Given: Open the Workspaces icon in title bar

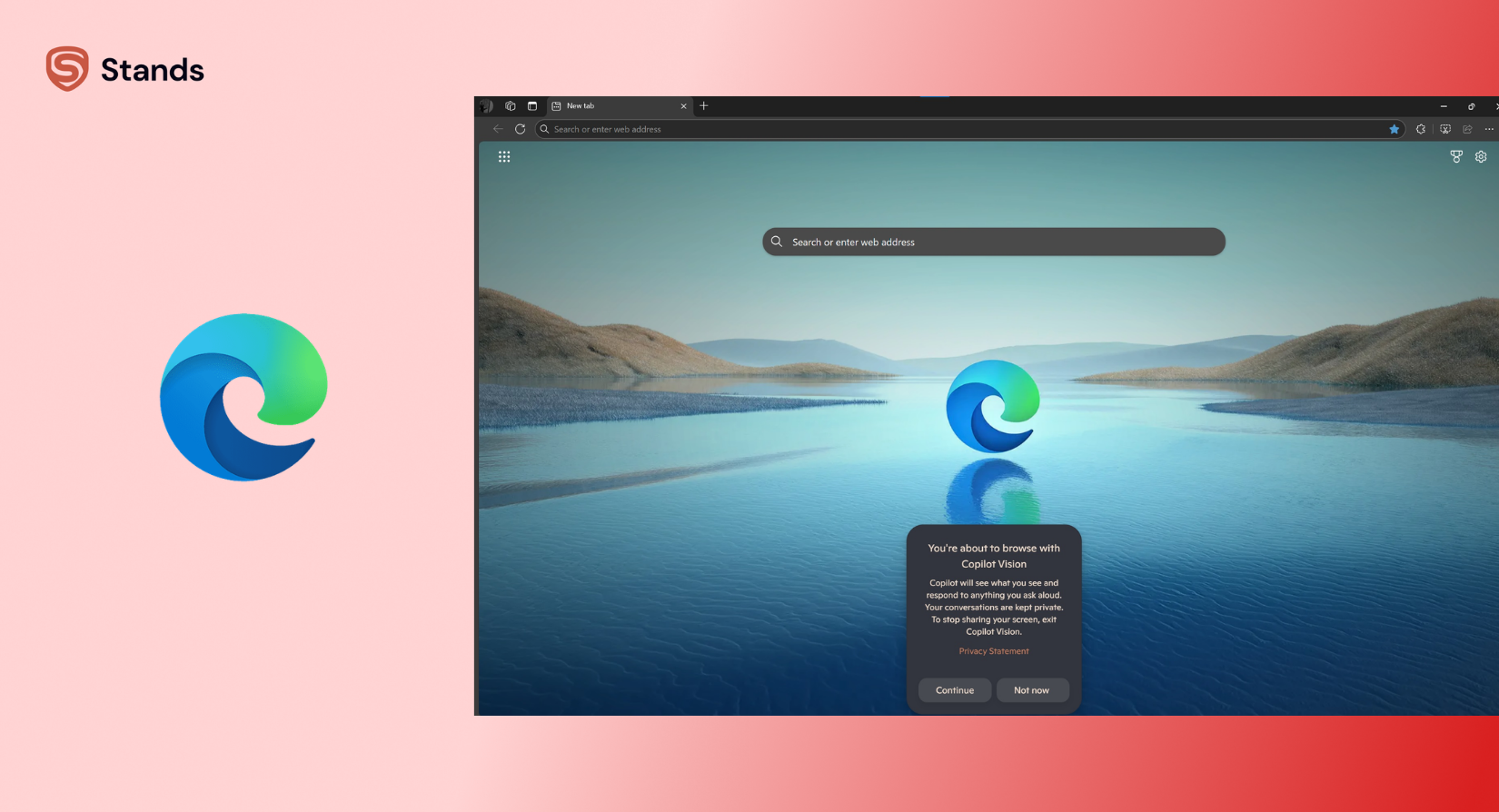Looking at the screenshot, I should coord(511,106).
